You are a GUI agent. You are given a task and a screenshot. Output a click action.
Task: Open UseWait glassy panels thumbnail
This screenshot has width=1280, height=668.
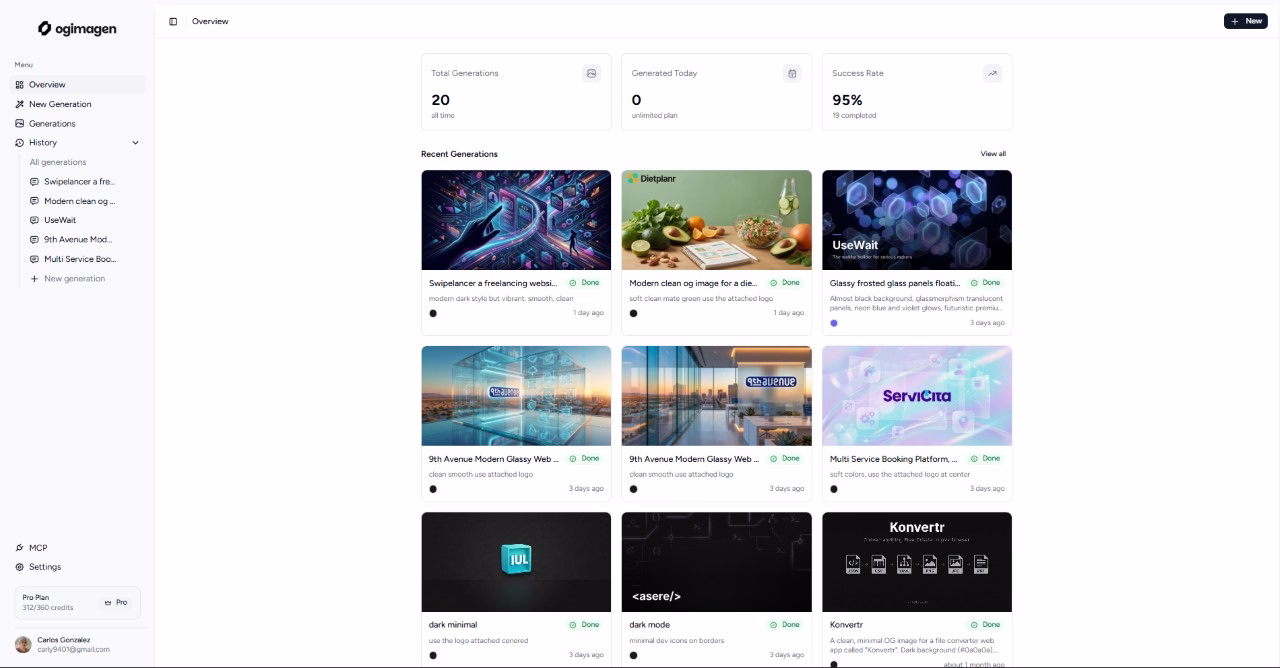(x=917, y=220)
